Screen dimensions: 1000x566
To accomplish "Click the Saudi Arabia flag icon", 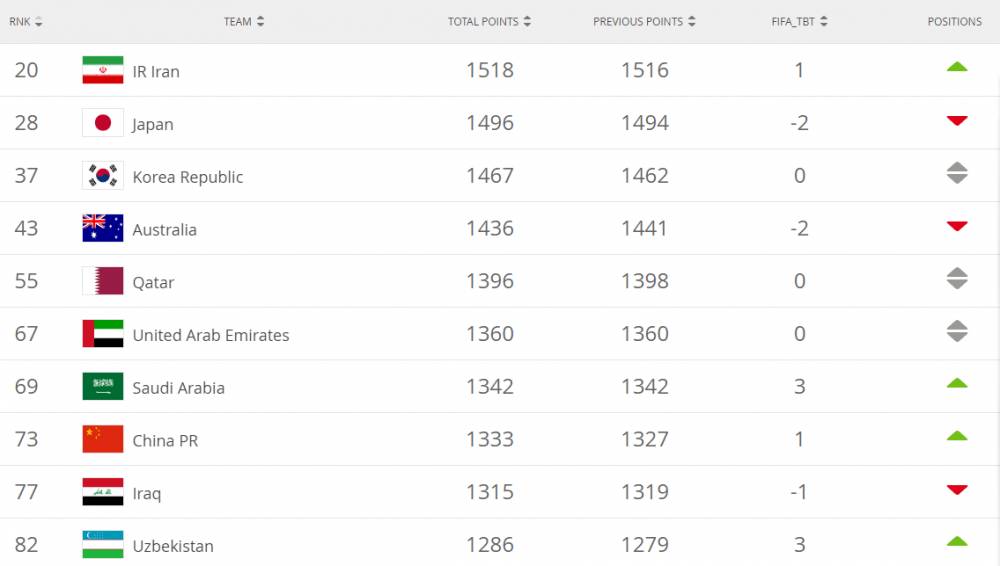I will (103, 387).
